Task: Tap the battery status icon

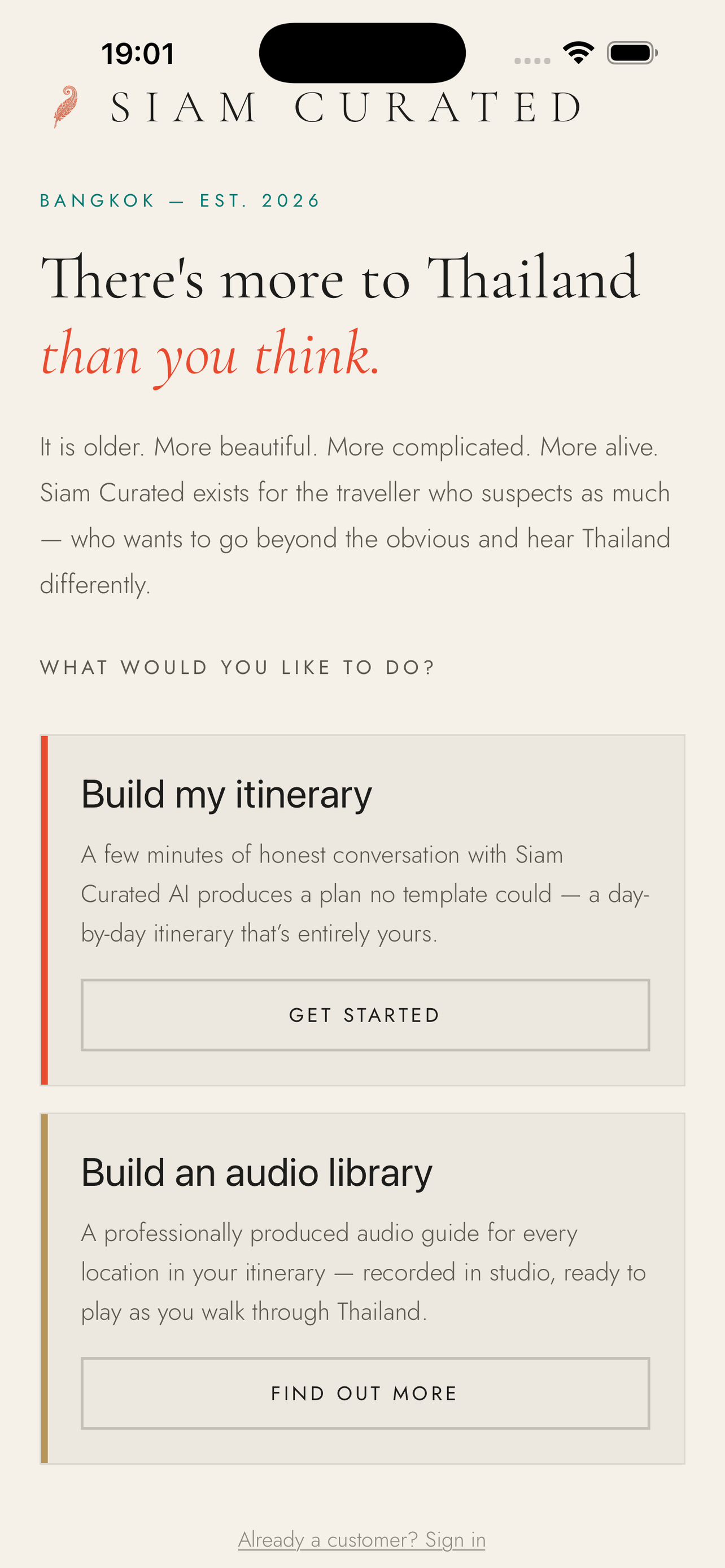Action: (x=632, y=53)
